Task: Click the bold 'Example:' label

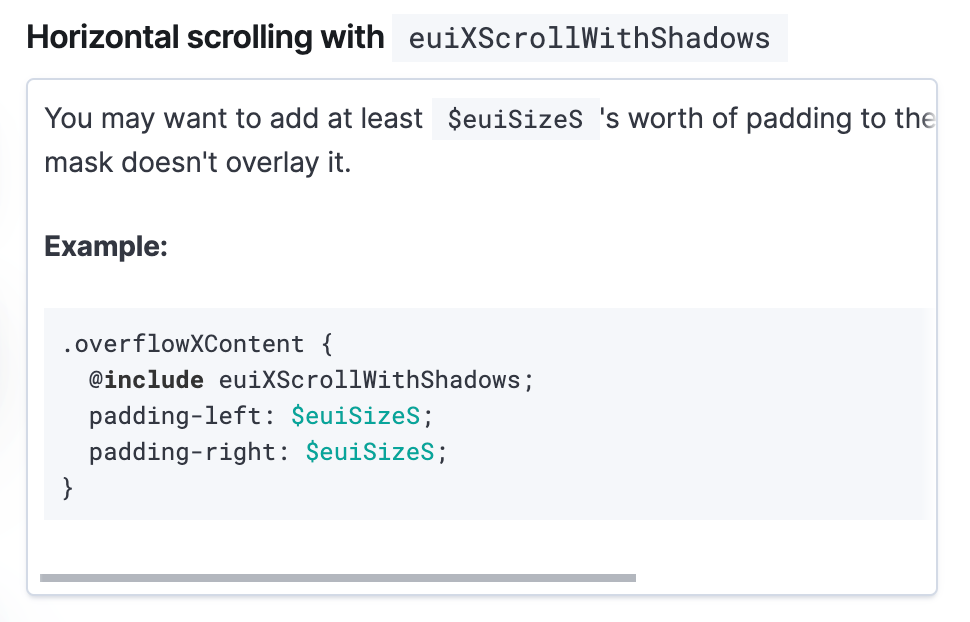Action: point(106,246)
